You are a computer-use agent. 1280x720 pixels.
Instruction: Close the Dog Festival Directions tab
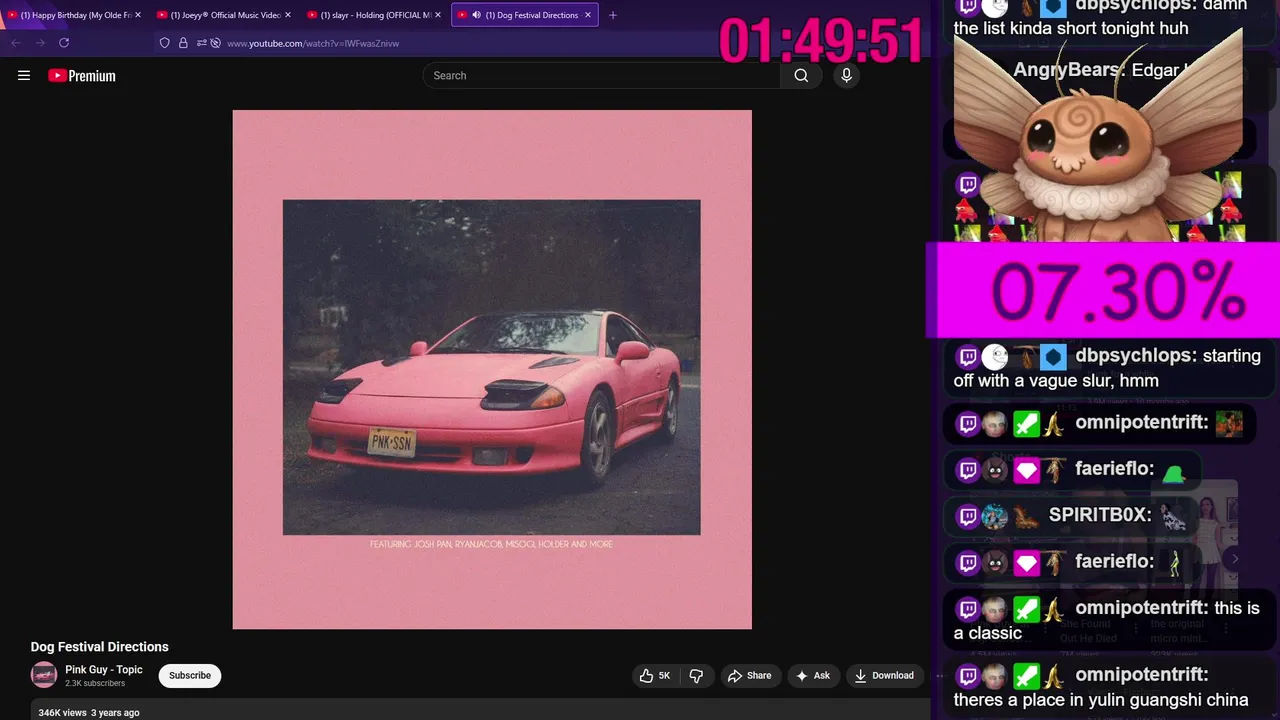(588, 15)
